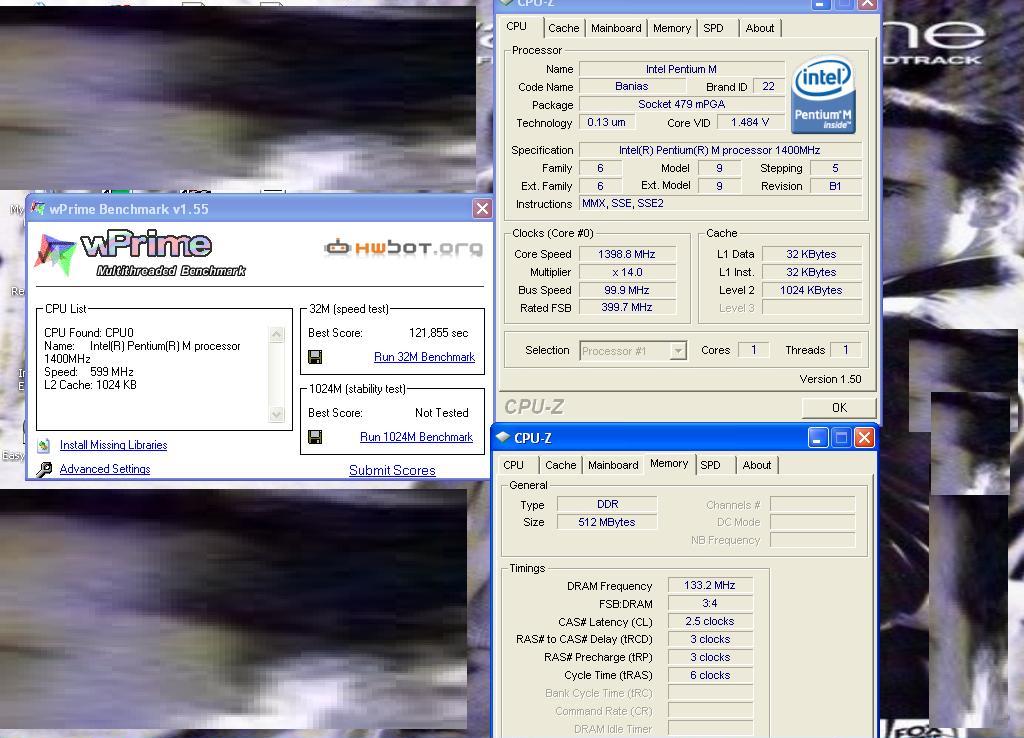Click the wPrime title bar app icon
Image resolution: width=1024 pixels, height=738 pixels.
39,209
